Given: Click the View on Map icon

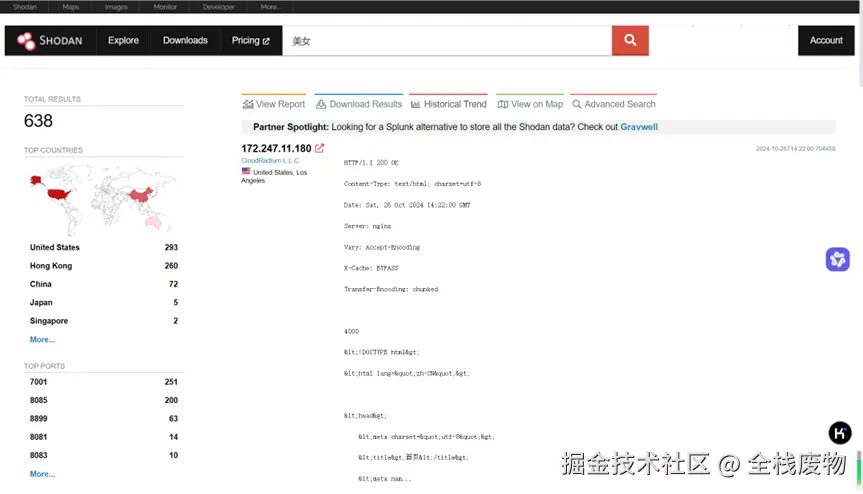Looking at the screenshot, I should 502,104.
